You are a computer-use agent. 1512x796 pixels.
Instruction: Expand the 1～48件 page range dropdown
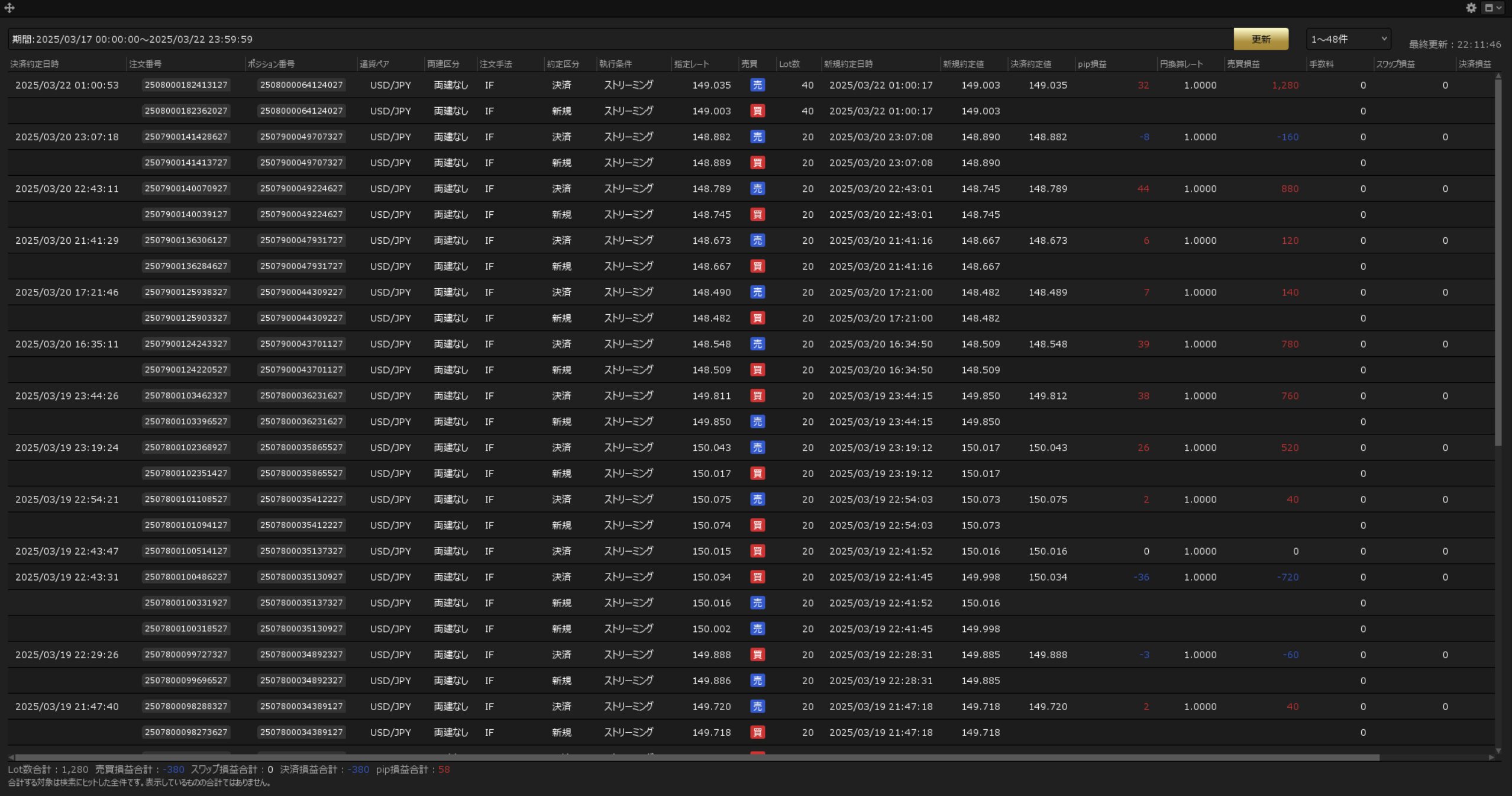[1348, 39]
